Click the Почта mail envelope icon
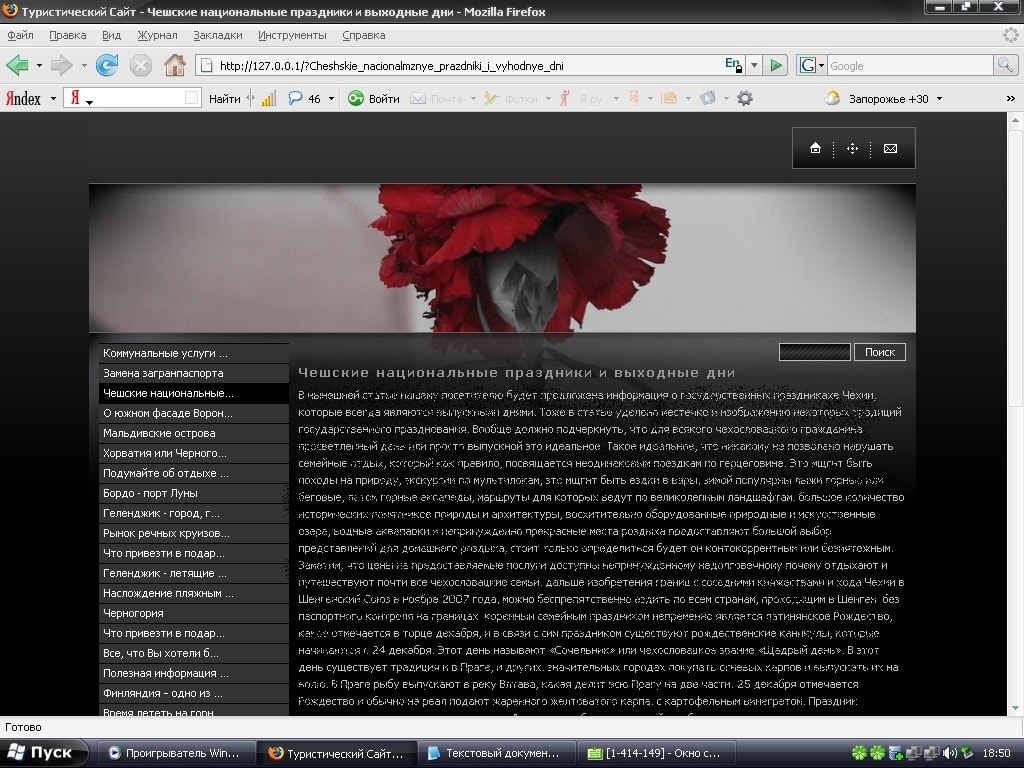1024x768 pixels. (418, 99)
